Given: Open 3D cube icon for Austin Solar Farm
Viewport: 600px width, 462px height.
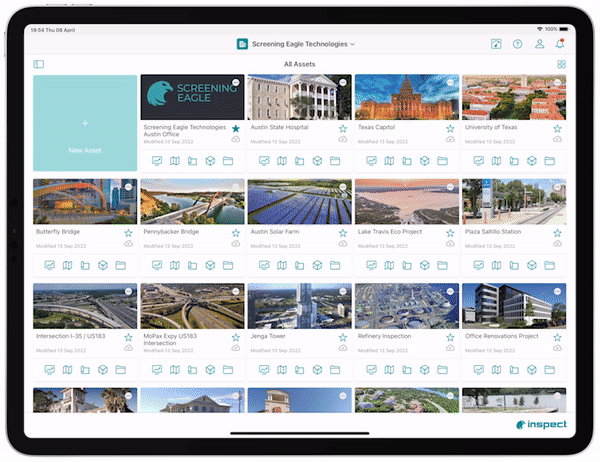Looking at the screenshot, I should click(x=317, y=265).
